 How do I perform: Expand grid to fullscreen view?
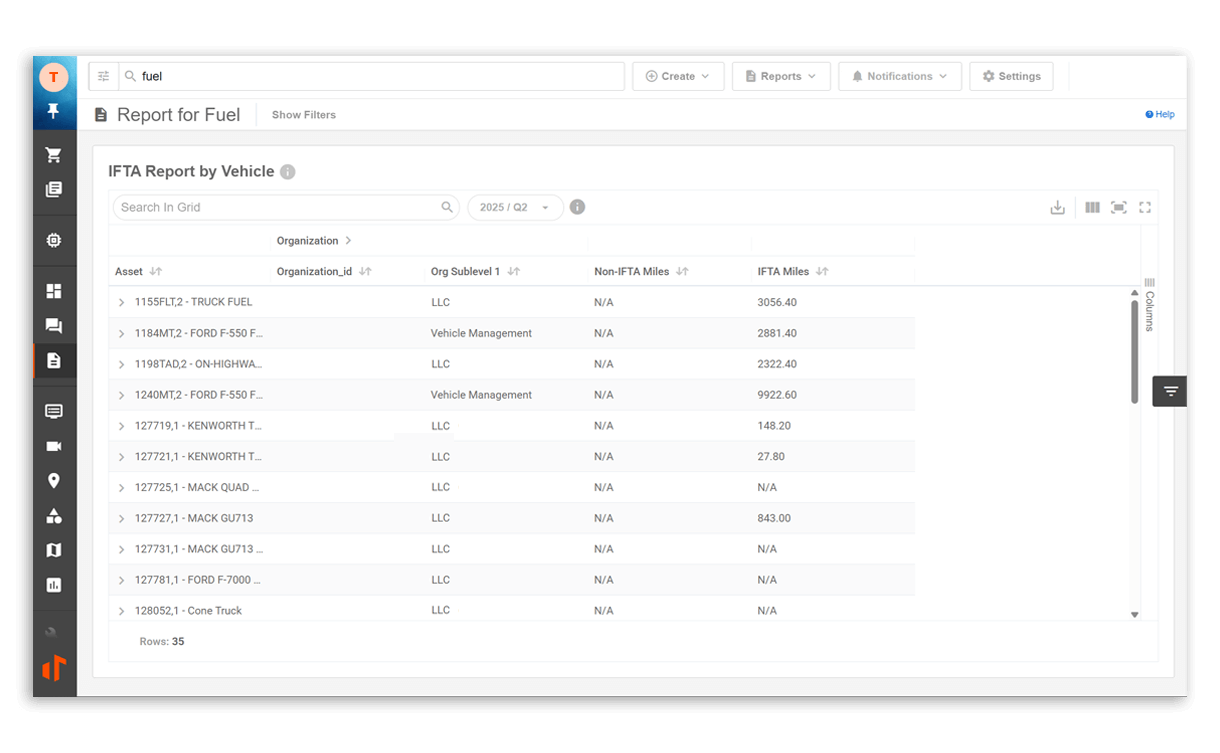point(1144,207)
